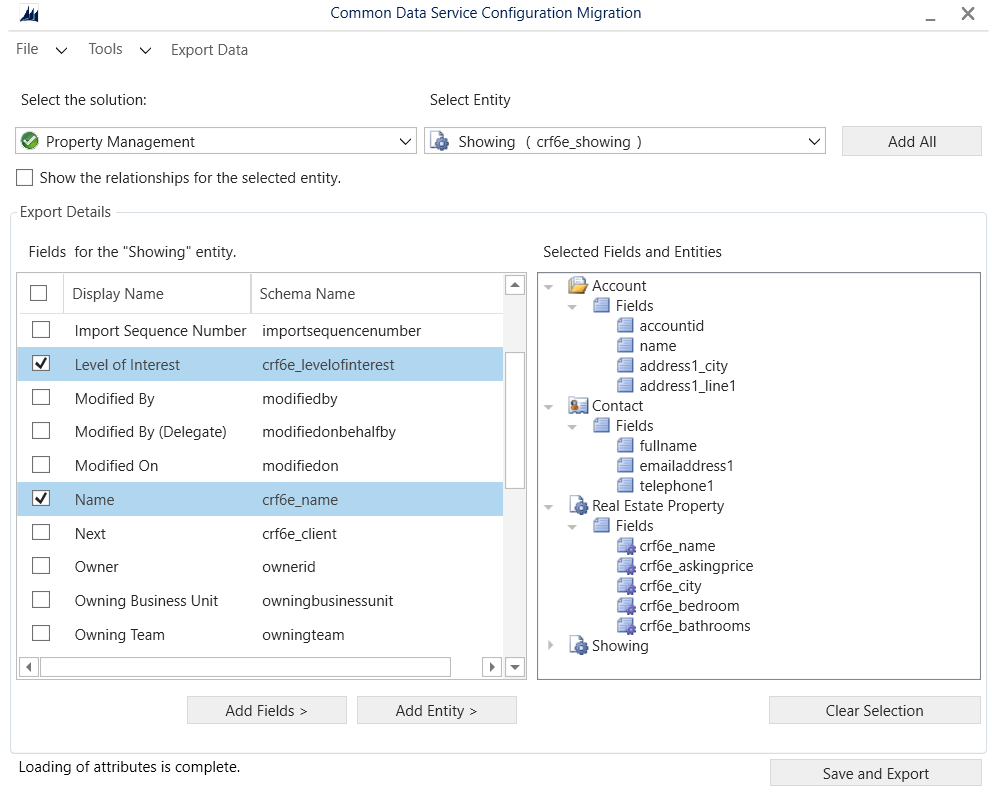Open the File menu
Image resolution: width=992 pixels, height=793 pixels.
click(x=26, y=49)
